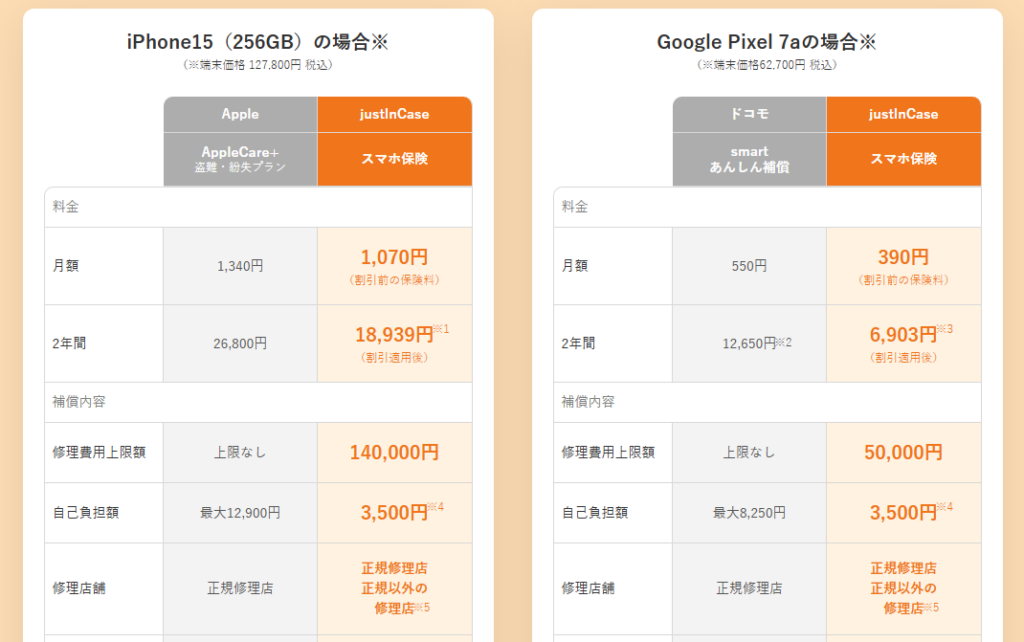The width and height of the screenshot is (1024, 642).
Task: Select the 50,000円 repair limit value
Action: coord(903,453)
